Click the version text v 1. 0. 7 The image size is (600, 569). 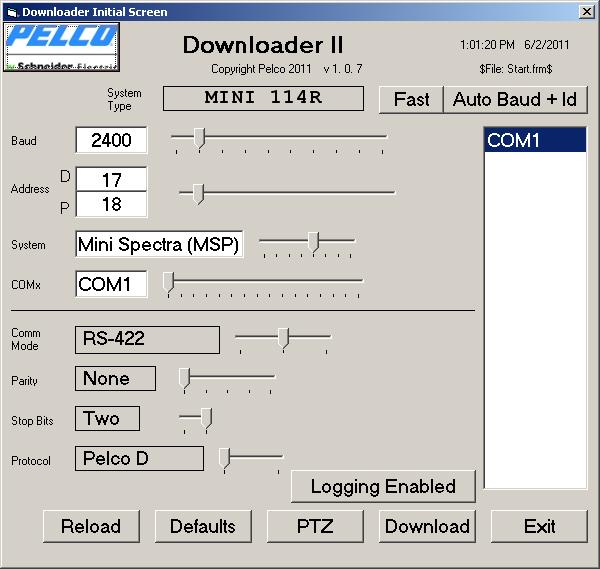[x=342, y=69]
